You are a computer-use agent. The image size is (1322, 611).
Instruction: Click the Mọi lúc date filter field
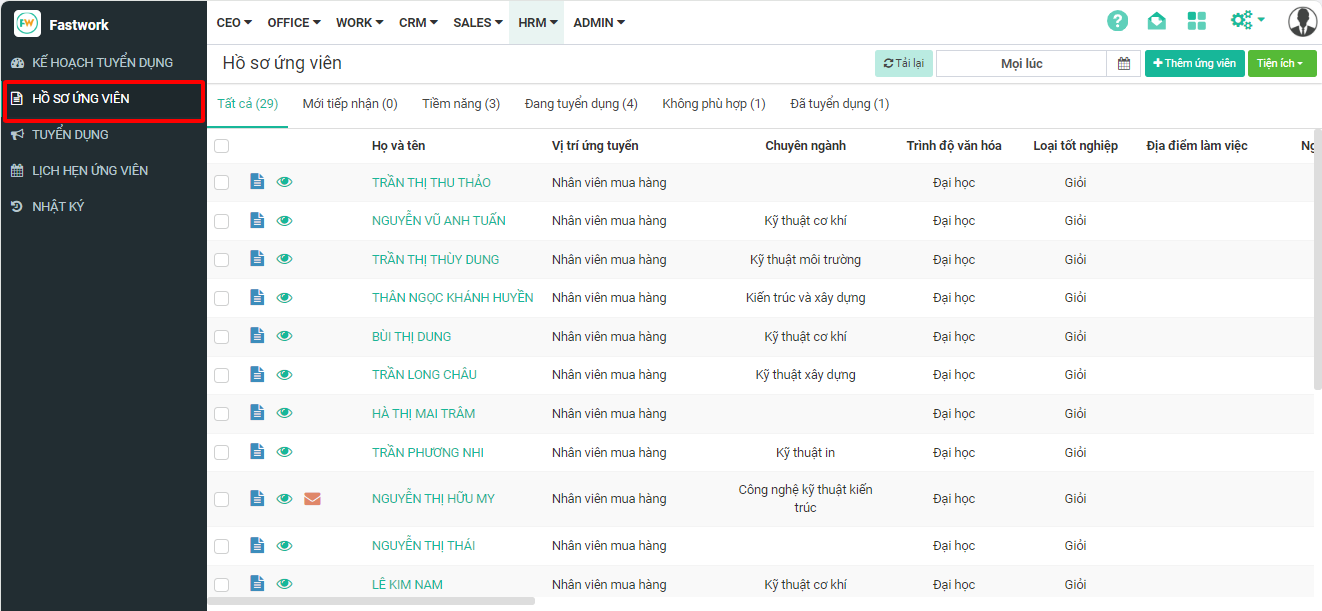click(x=1021, y=64)
